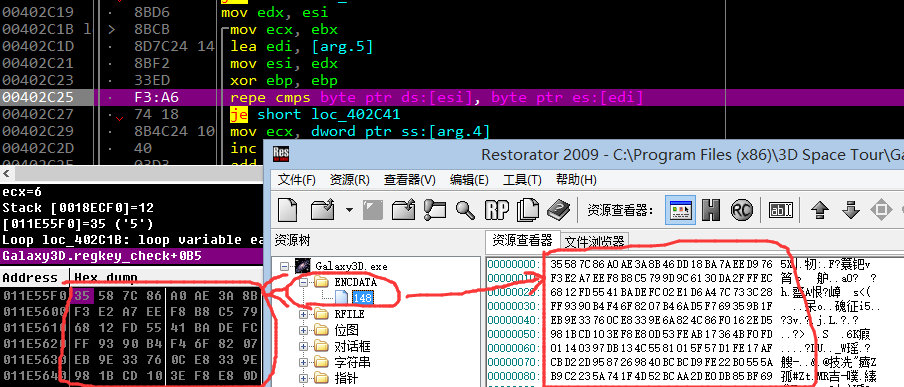This screenshot has width=904, height=387.
Task: Click the Hex dump column header
Action: [x=106, y=277]
